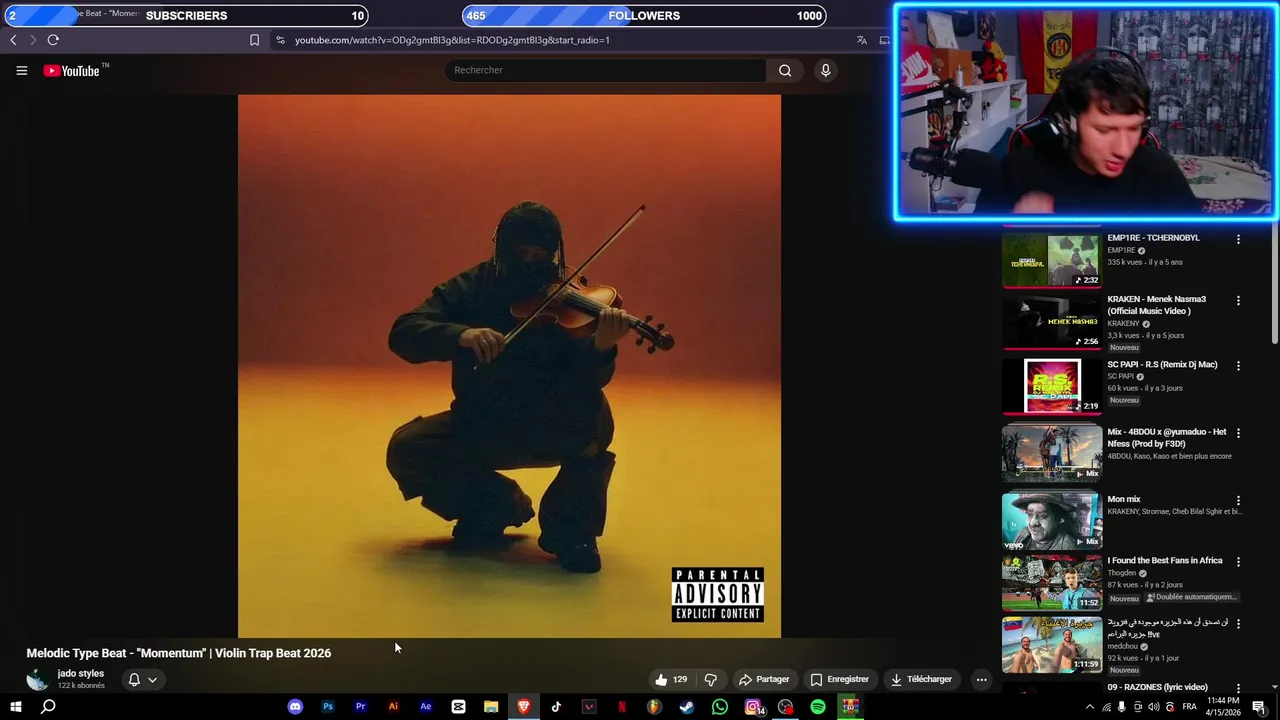This screenshot has height=720, width=1280.
Task: Click Partager share button
Action: pyautogui.click(x=764, y=679)
